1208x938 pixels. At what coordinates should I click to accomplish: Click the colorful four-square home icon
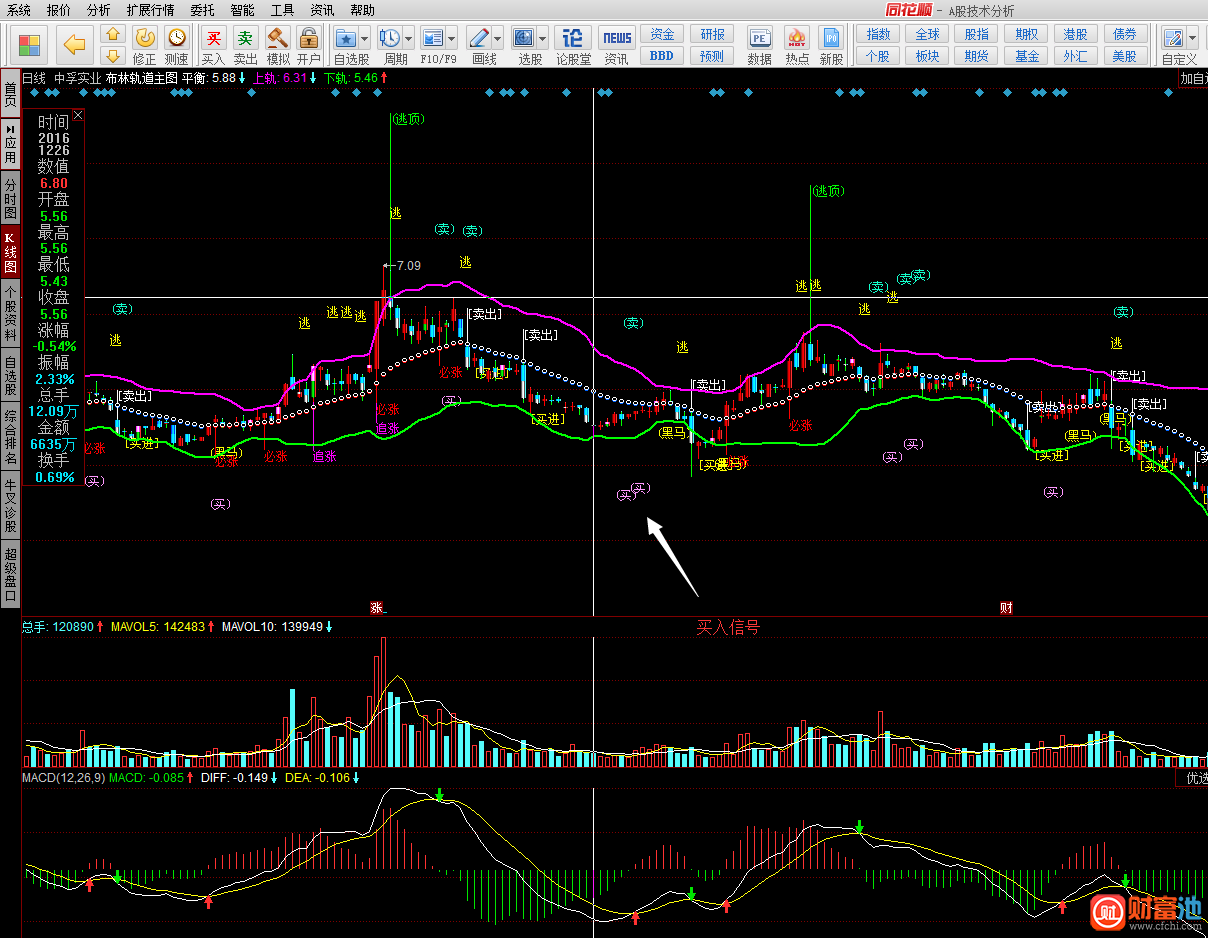(x=30, y=45)
